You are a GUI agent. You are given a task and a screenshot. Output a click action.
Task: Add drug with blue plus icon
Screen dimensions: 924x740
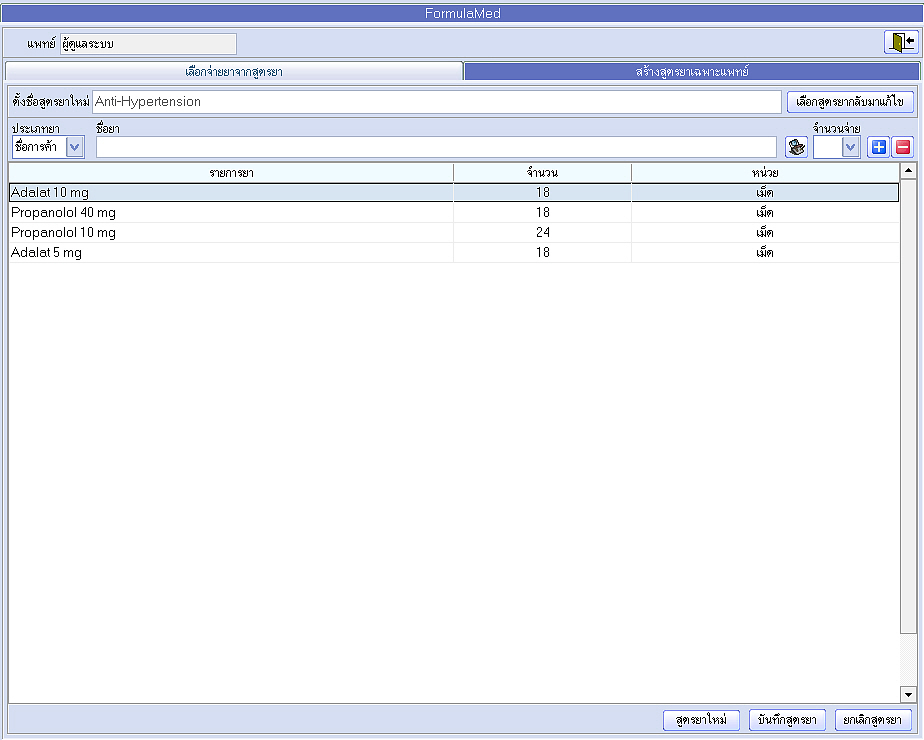[x=879, y=147]
